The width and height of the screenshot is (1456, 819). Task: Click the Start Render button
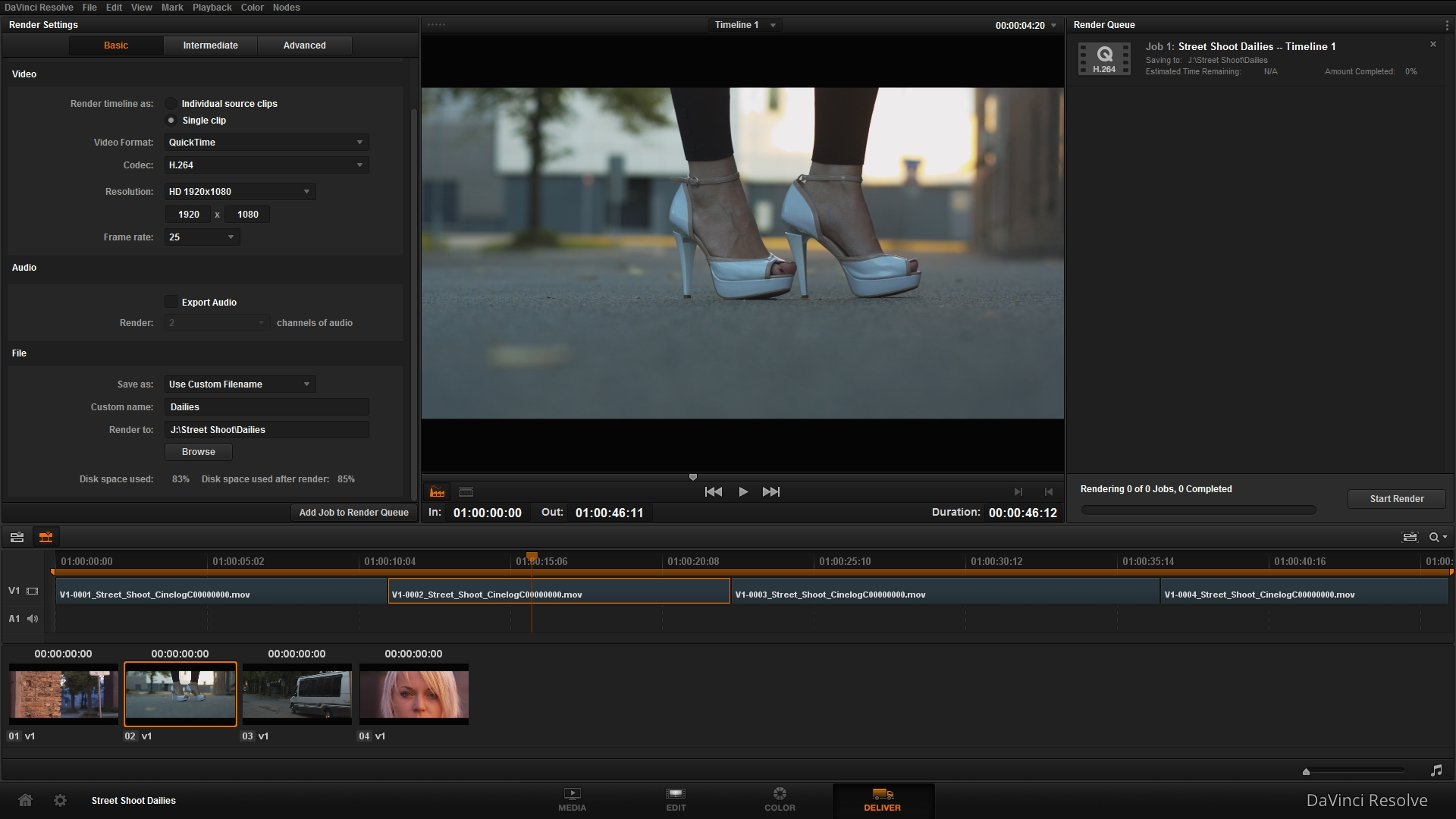click(x=1397, y=498)
